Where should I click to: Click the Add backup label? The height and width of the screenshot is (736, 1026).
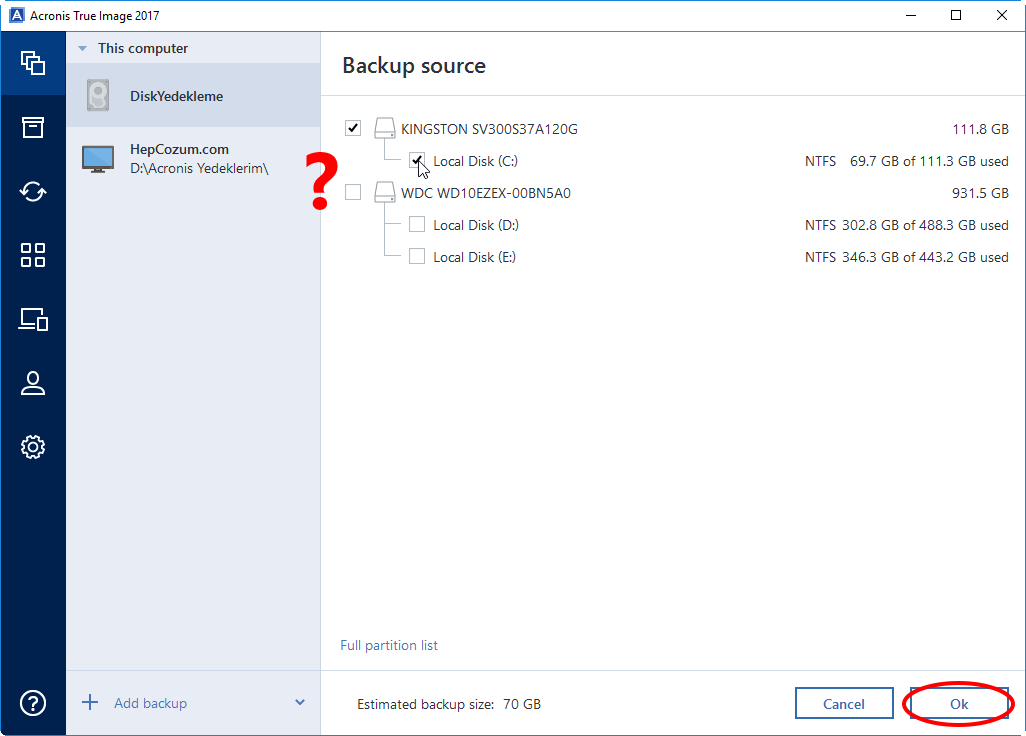click(x=150, y=703)
